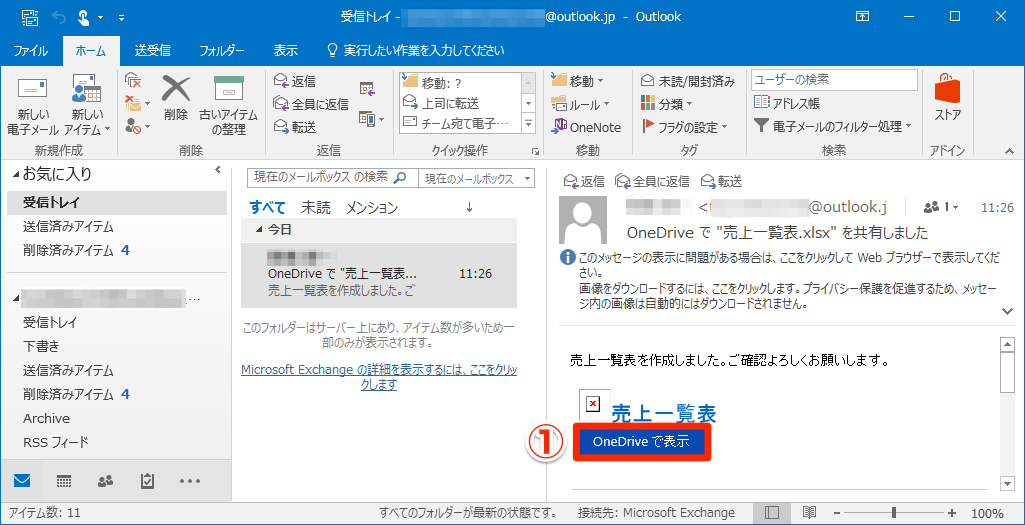The image size is (1025, 525).
Task: Open more navigation options (three dots)
Action: tap(190, 481)
